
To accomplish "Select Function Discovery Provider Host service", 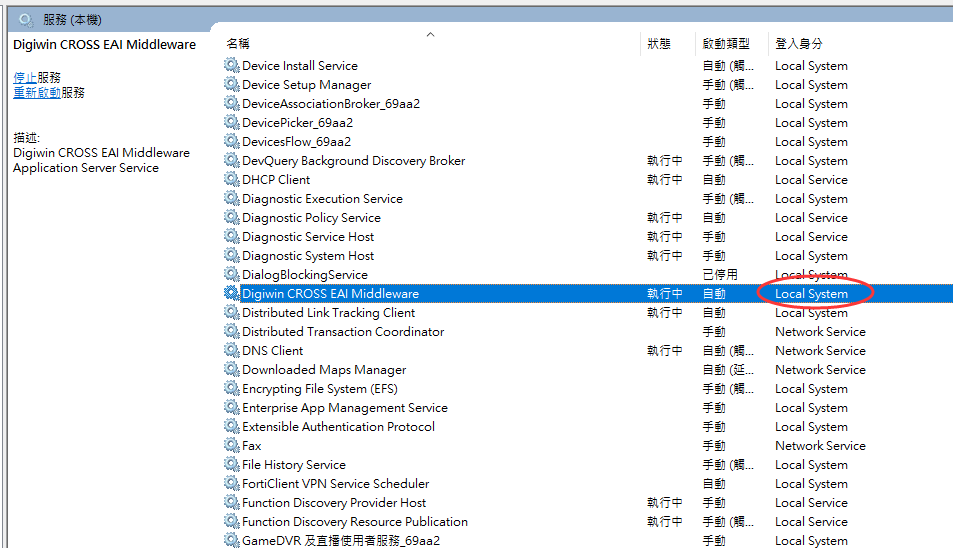I will coord(334,503).
